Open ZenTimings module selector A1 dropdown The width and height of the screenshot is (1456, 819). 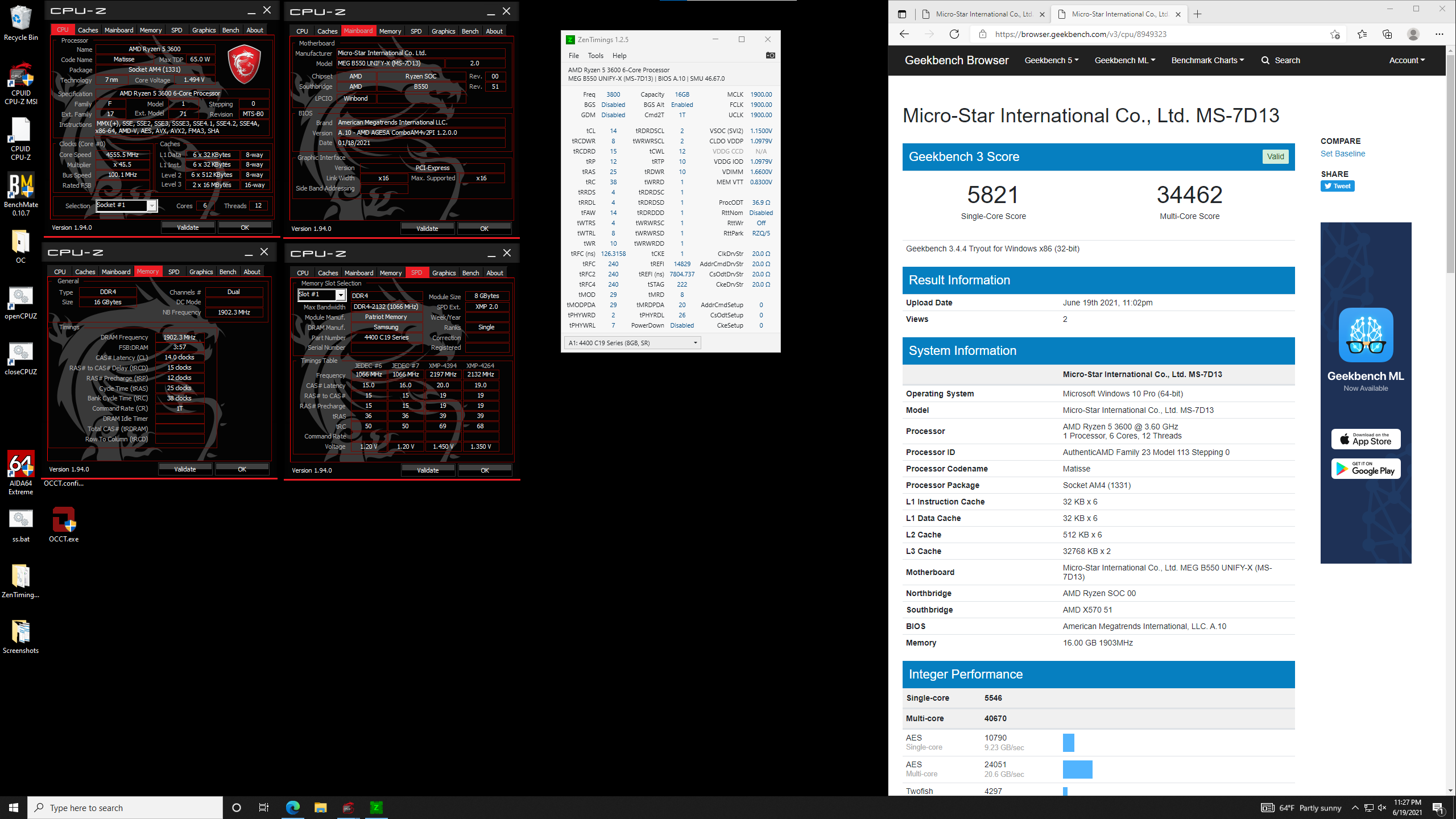632,343
